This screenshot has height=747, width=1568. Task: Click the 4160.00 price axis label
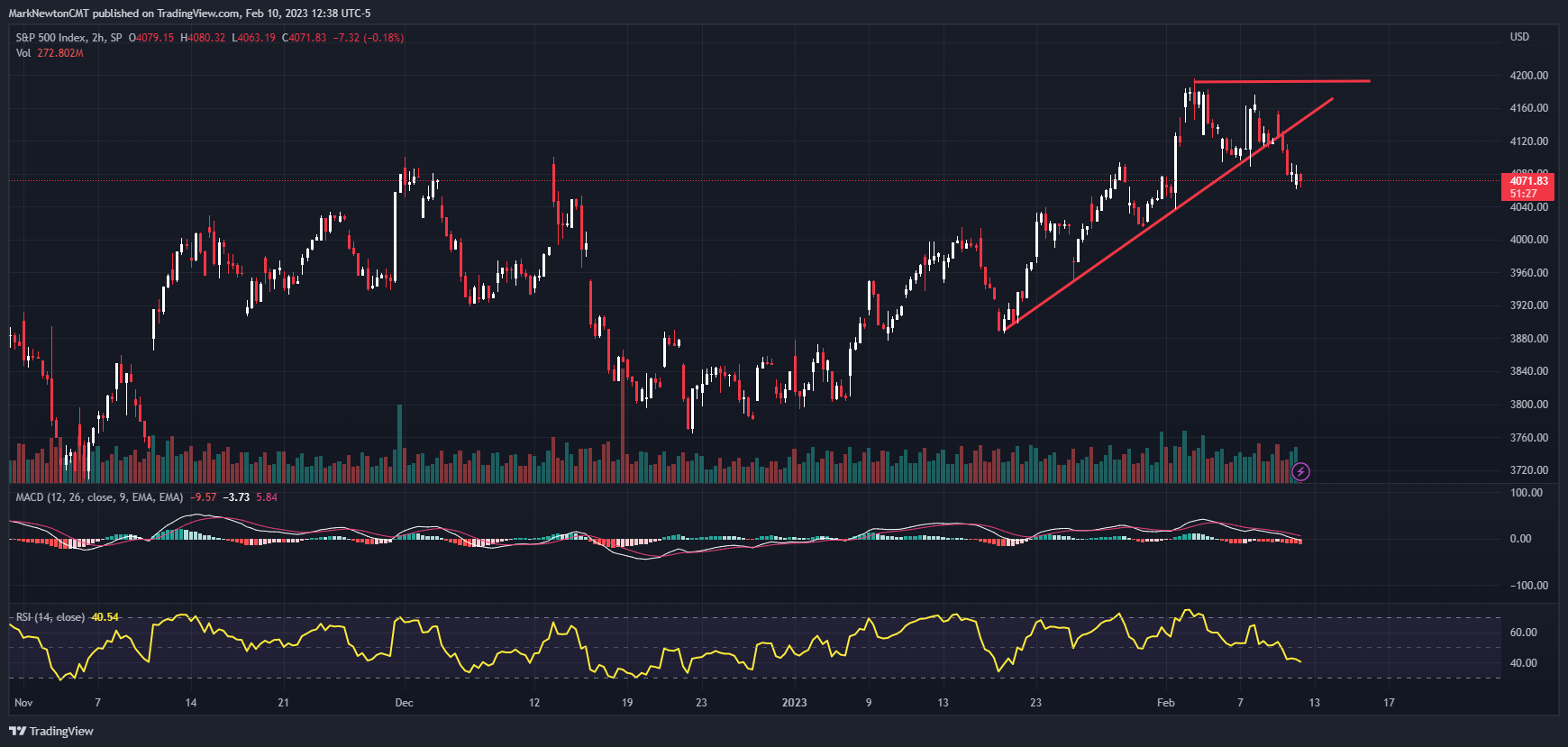click(1529, 108)
